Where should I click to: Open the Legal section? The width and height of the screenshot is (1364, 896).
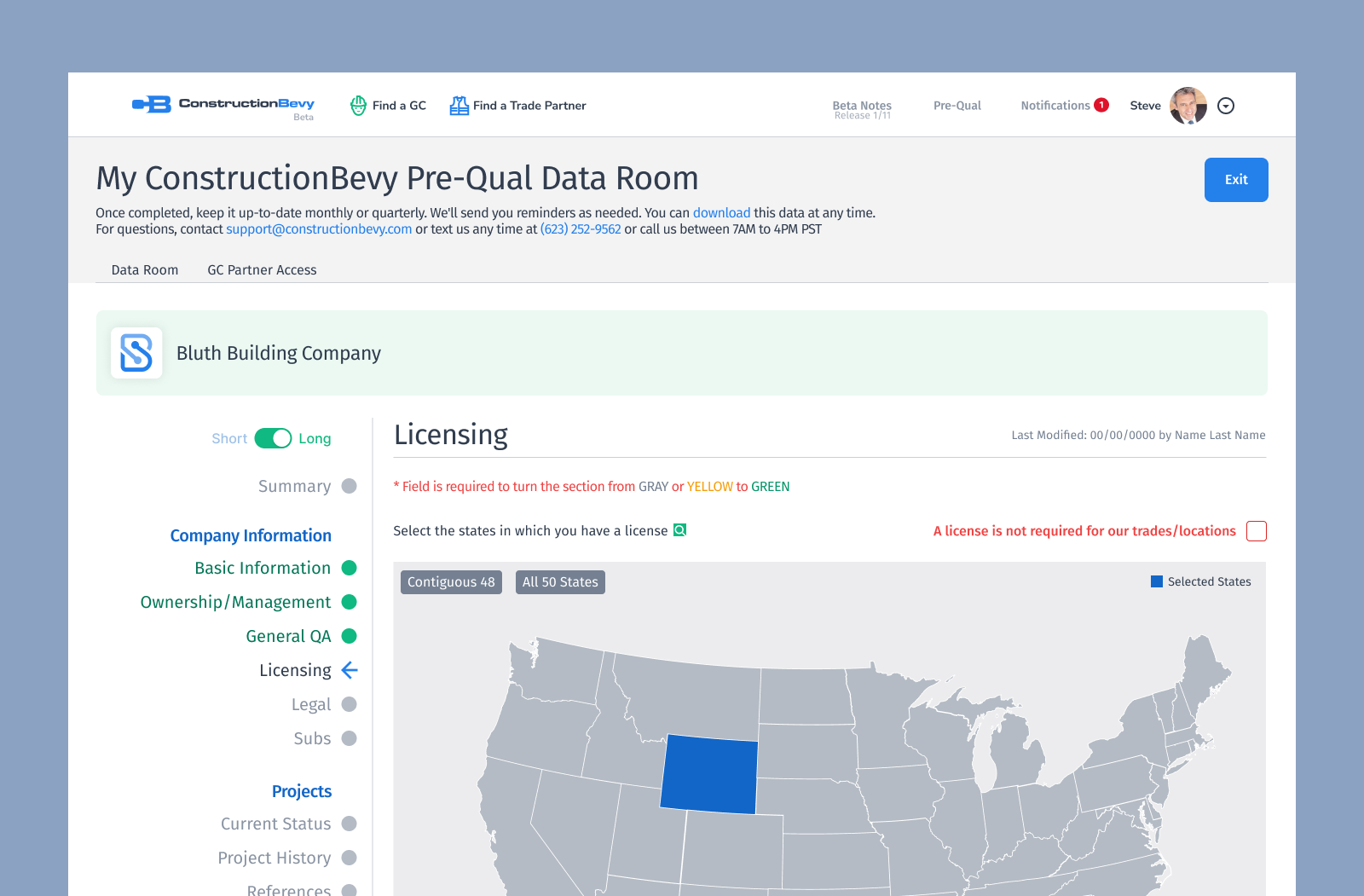[311, 704]
